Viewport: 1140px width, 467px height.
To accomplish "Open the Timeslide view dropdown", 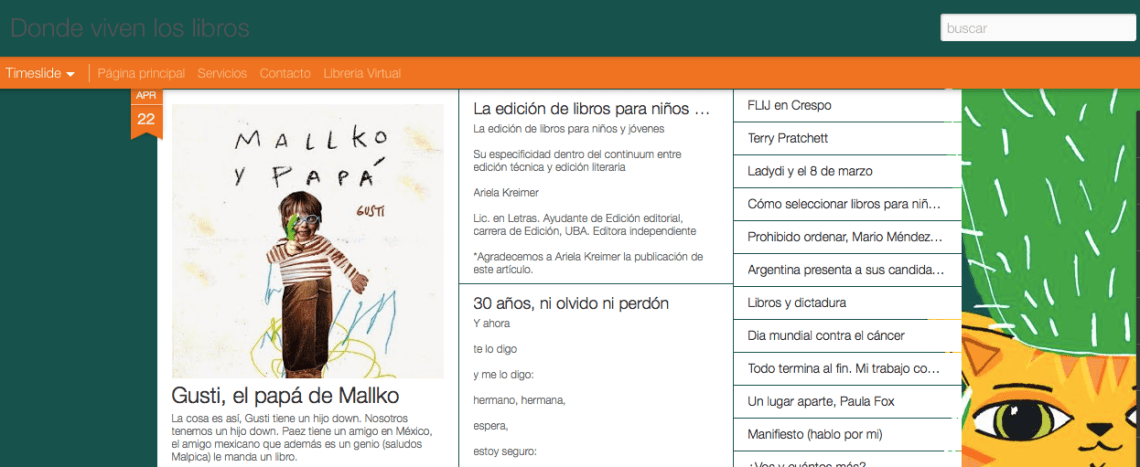I will (x=40, y=73).
